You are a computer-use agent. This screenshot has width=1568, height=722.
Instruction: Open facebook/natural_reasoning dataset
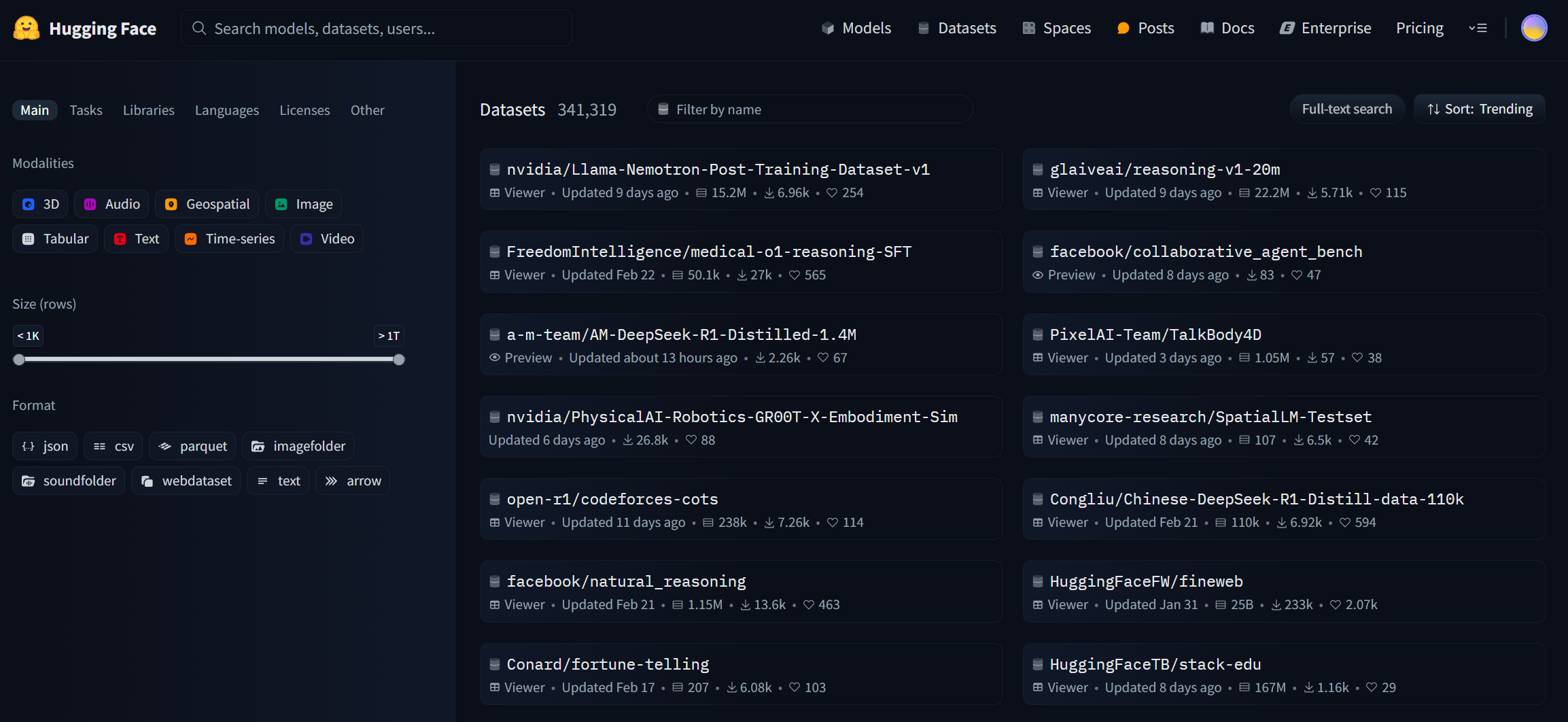coord(741,591)
